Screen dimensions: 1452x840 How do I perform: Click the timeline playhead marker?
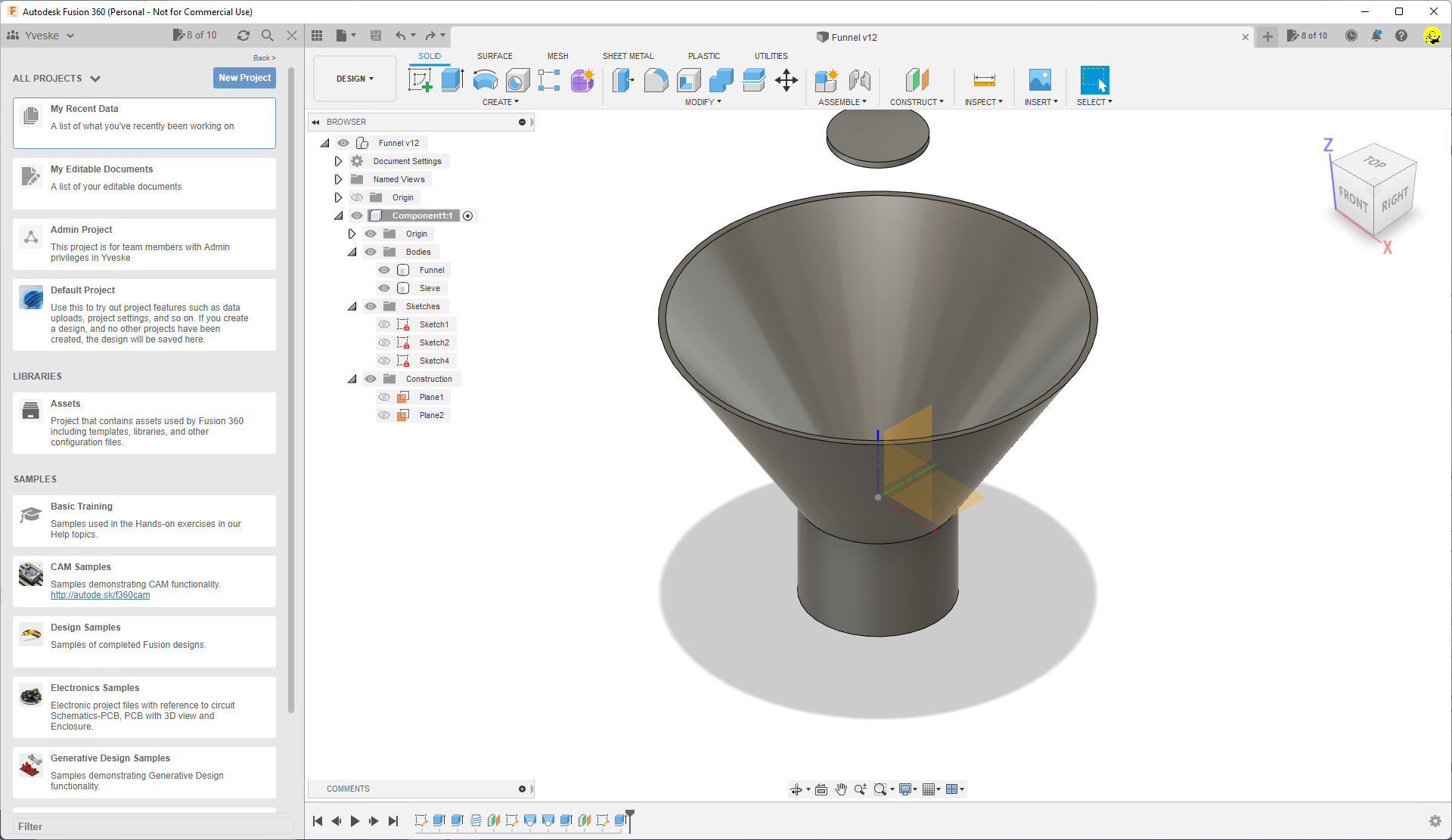pos(630,820)
